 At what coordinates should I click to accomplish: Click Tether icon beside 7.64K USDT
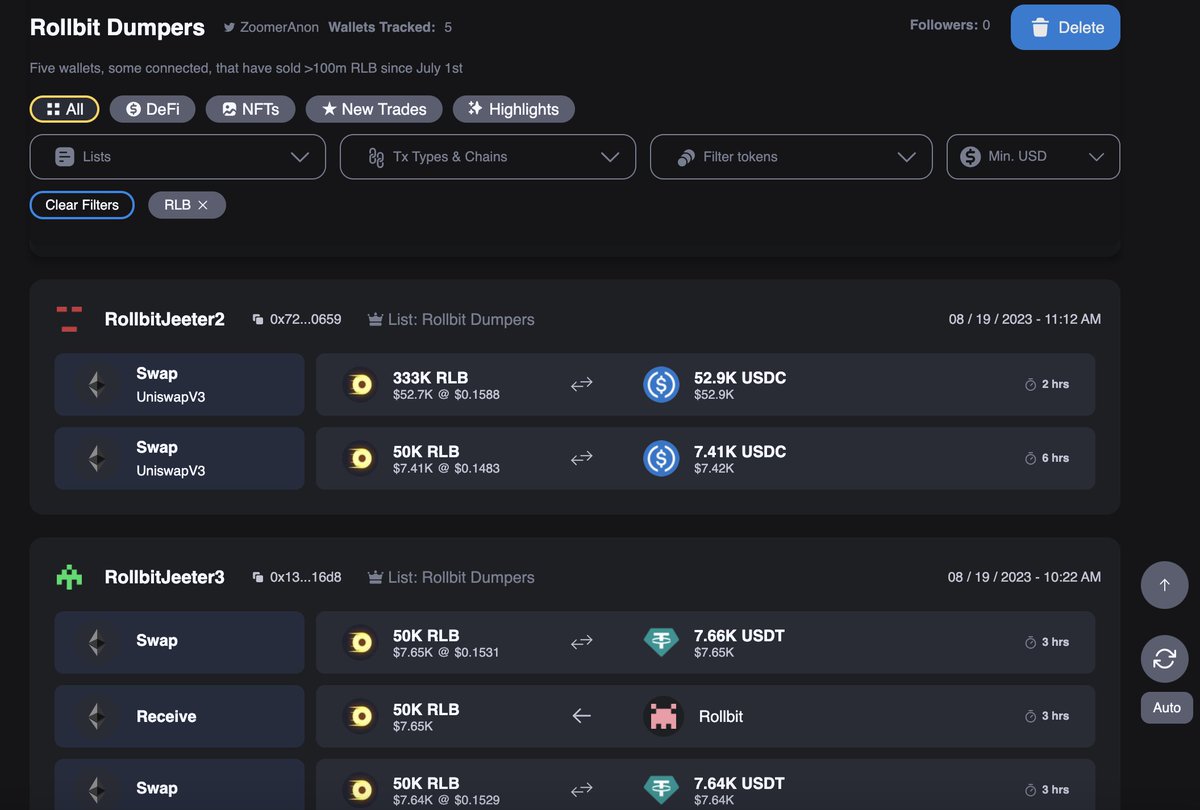(661, 789)
